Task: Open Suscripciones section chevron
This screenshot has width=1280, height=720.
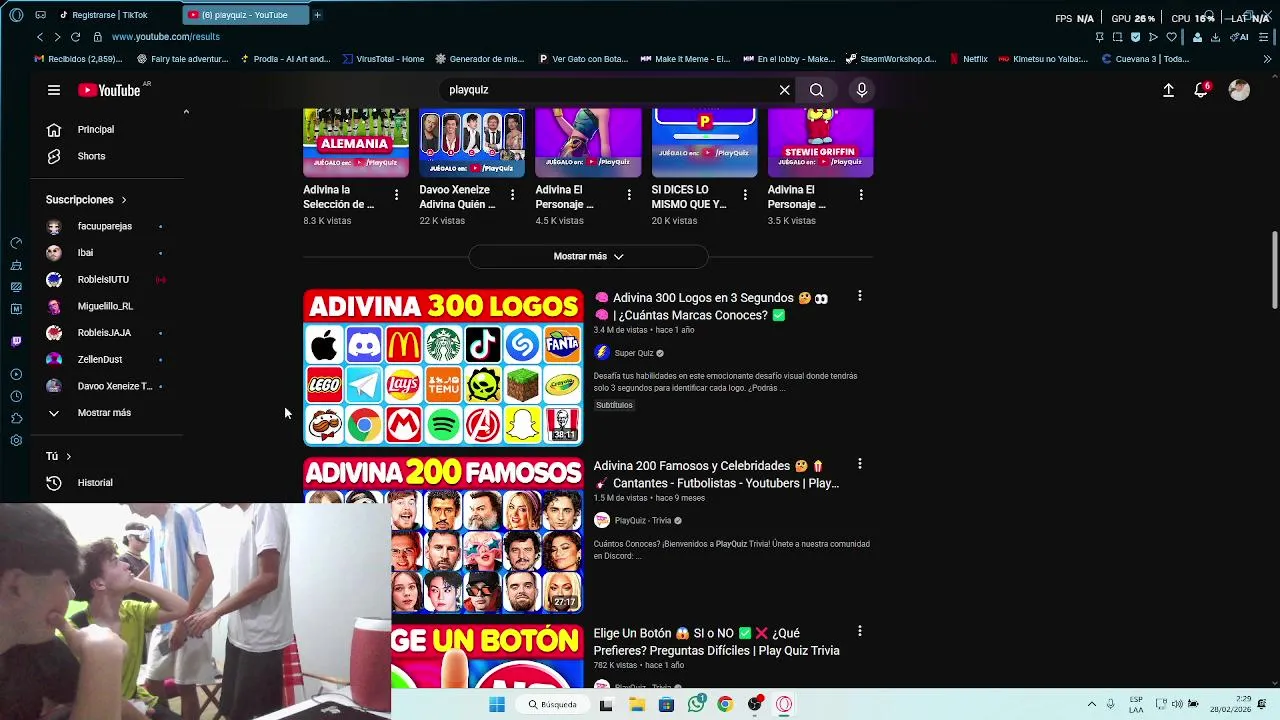Action: click(x=123, y=200)
